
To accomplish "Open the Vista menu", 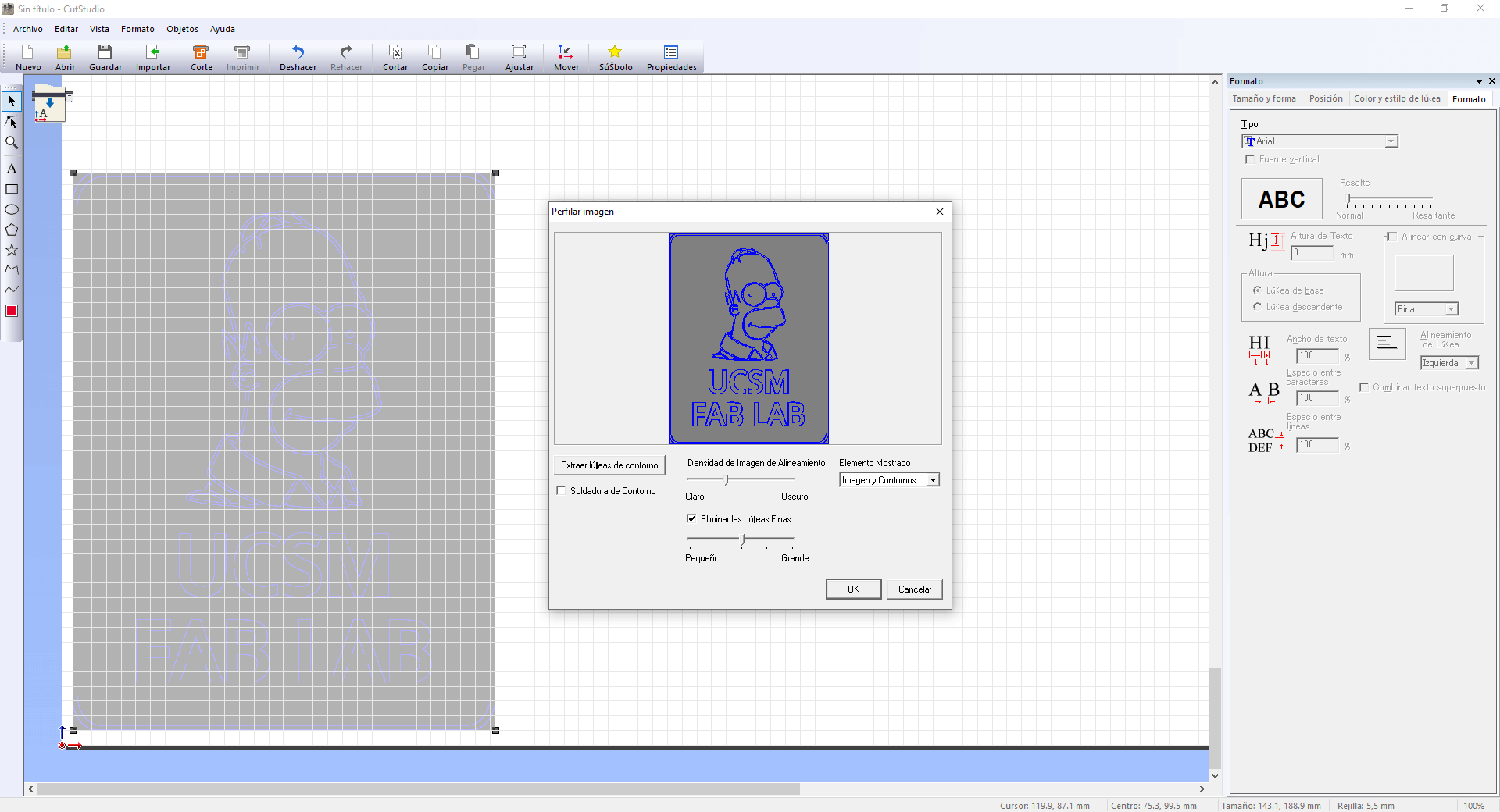I will 99,29.
